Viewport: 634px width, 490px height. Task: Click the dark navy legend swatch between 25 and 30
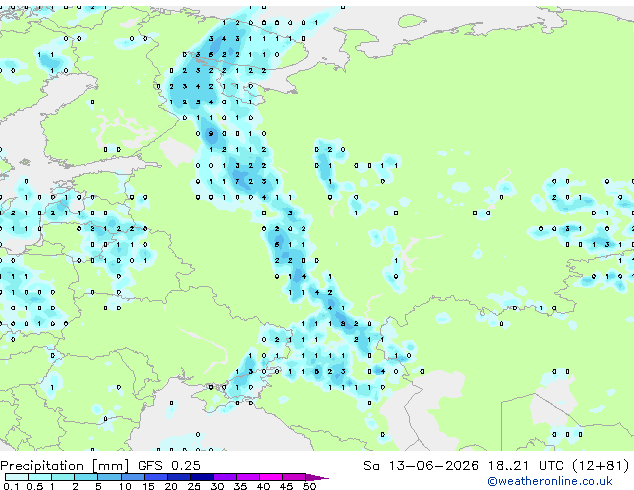pyautogui.click(x=202, y=477)
